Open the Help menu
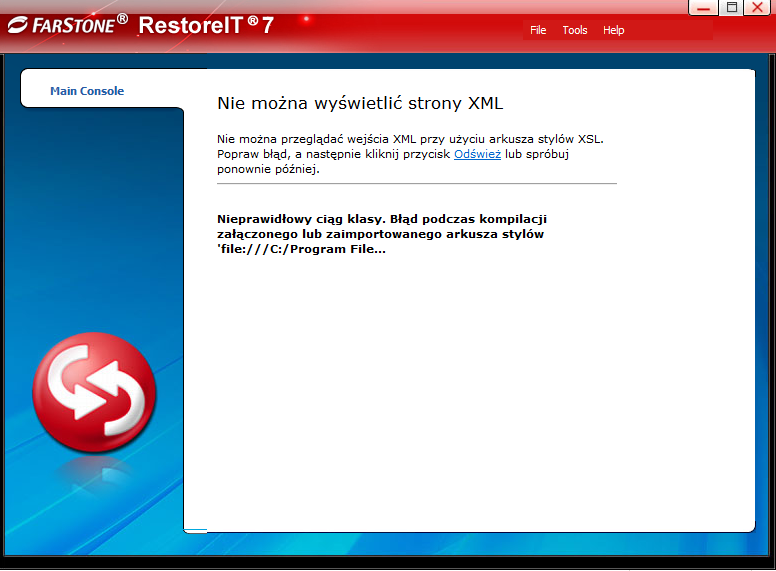 pos(613,30)
